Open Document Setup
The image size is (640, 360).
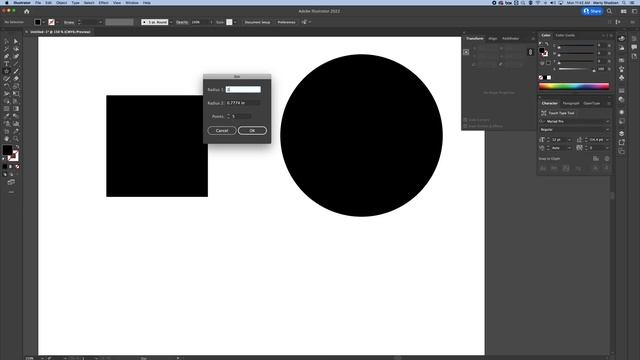tap(257, 22)
